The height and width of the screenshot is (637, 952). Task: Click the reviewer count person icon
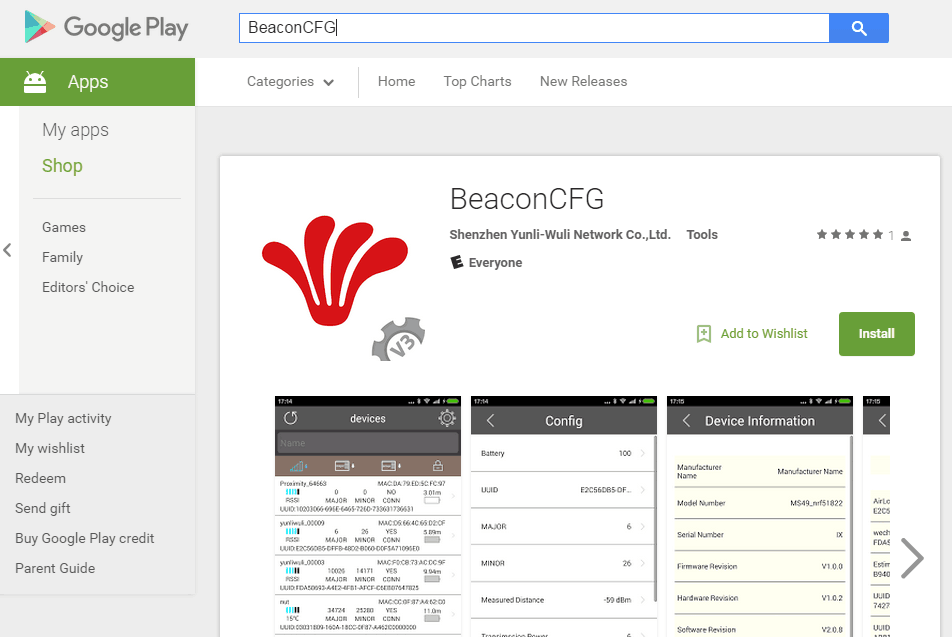906,236
